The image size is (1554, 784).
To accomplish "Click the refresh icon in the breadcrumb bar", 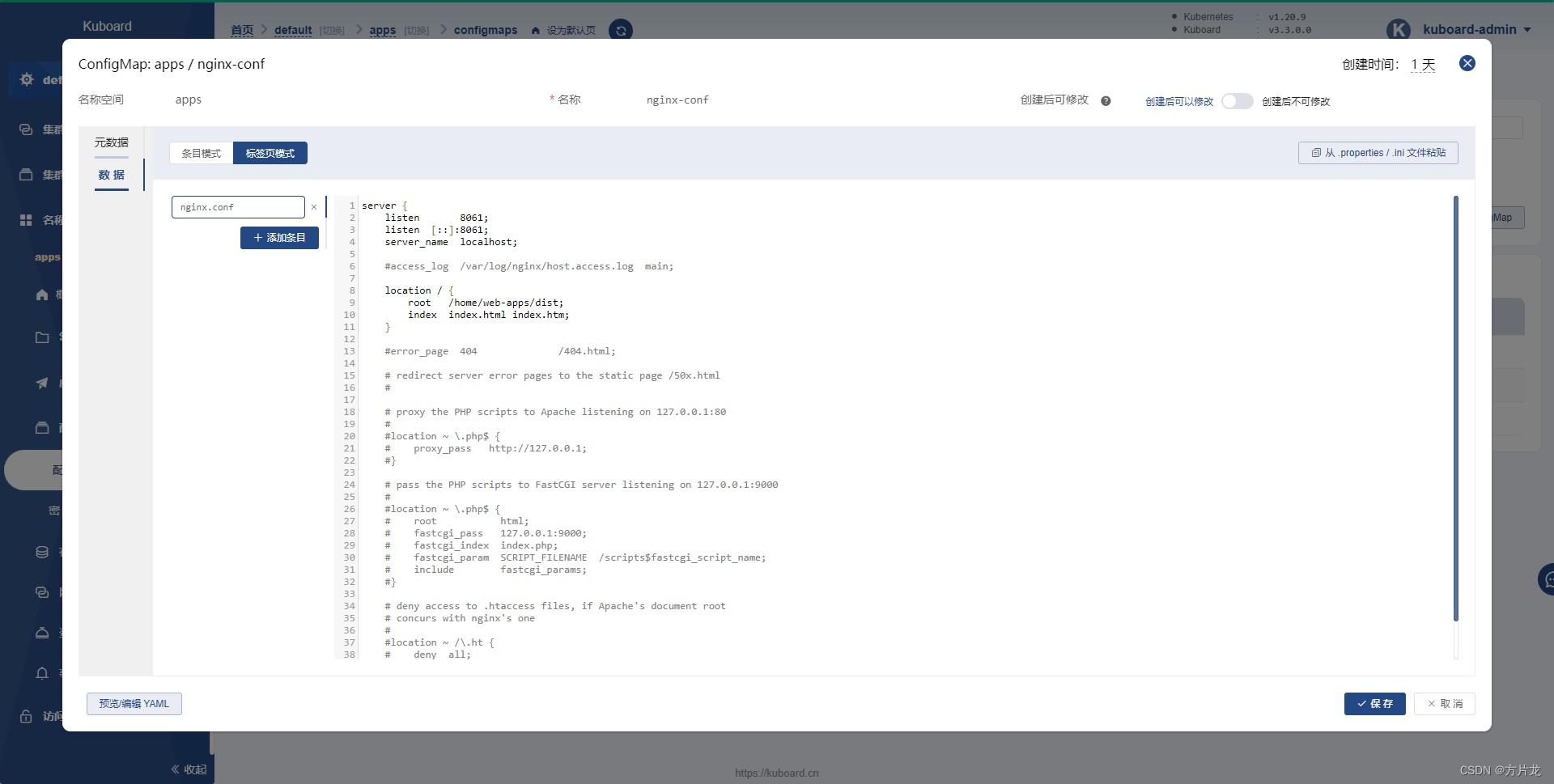I will 620,30.
